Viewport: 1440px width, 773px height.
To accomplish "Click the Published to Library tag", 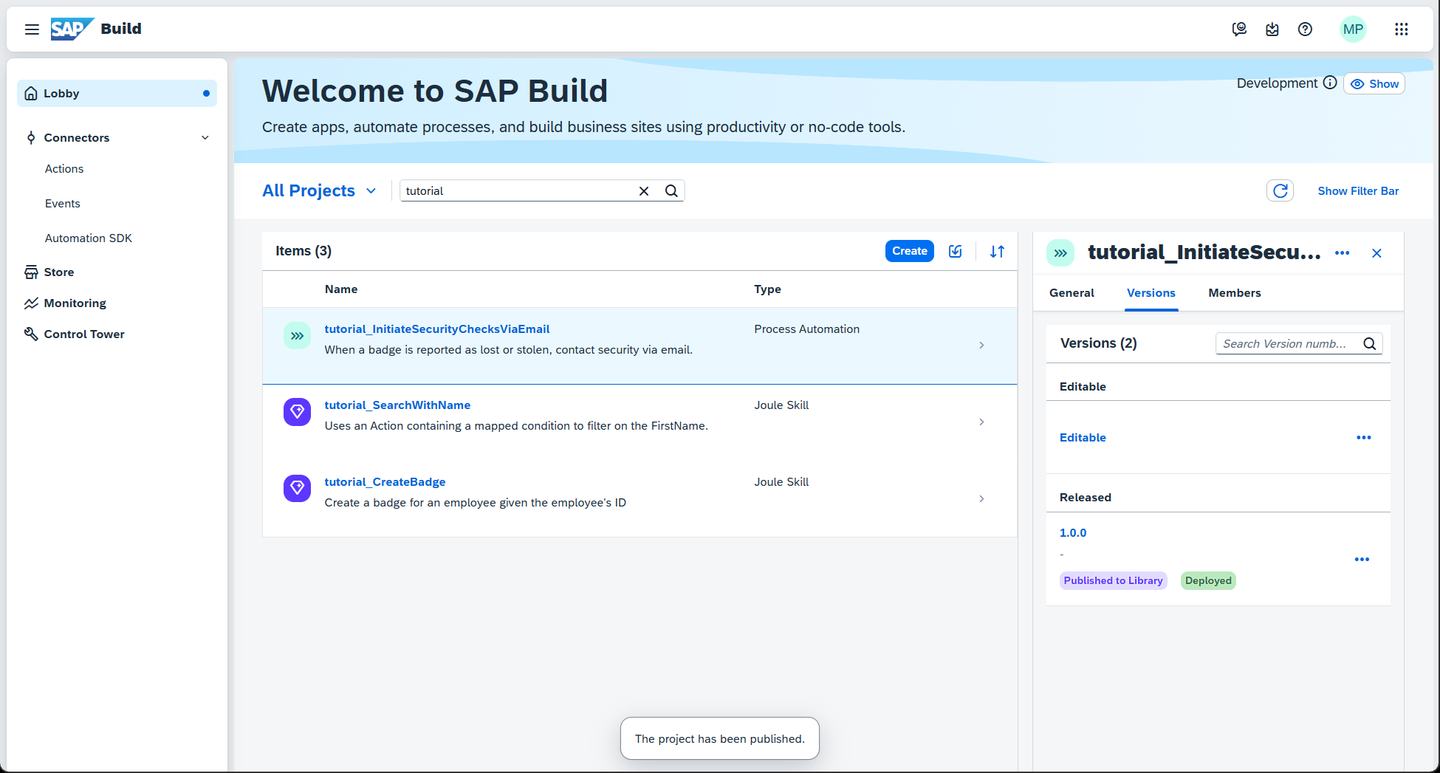I will click(x=1113, y=581).
